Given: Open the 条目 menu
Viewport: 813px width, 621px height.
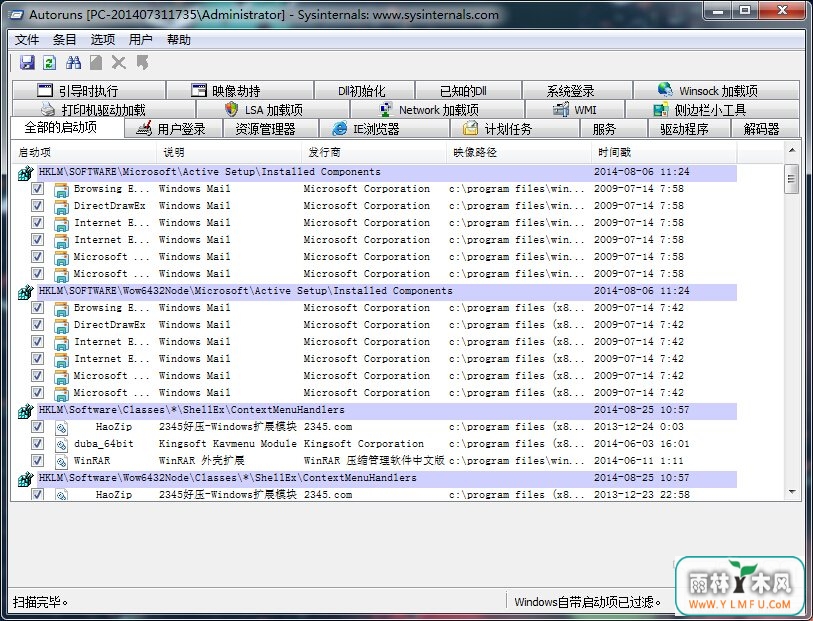Looking at the screenshot, I should pyautogui.click(x=64, y=40).
